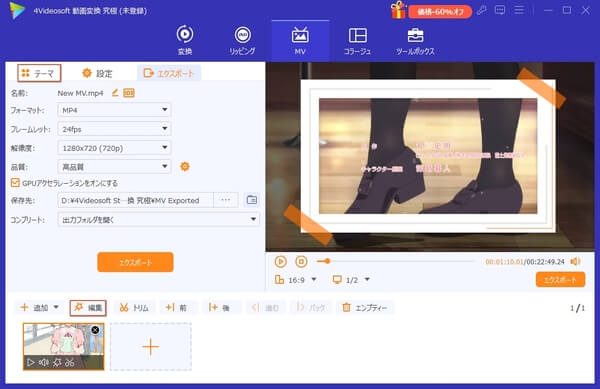Click the エンプティー empty button
The image size is (600, 389).
pyautogui.click(x=365, y=308)
